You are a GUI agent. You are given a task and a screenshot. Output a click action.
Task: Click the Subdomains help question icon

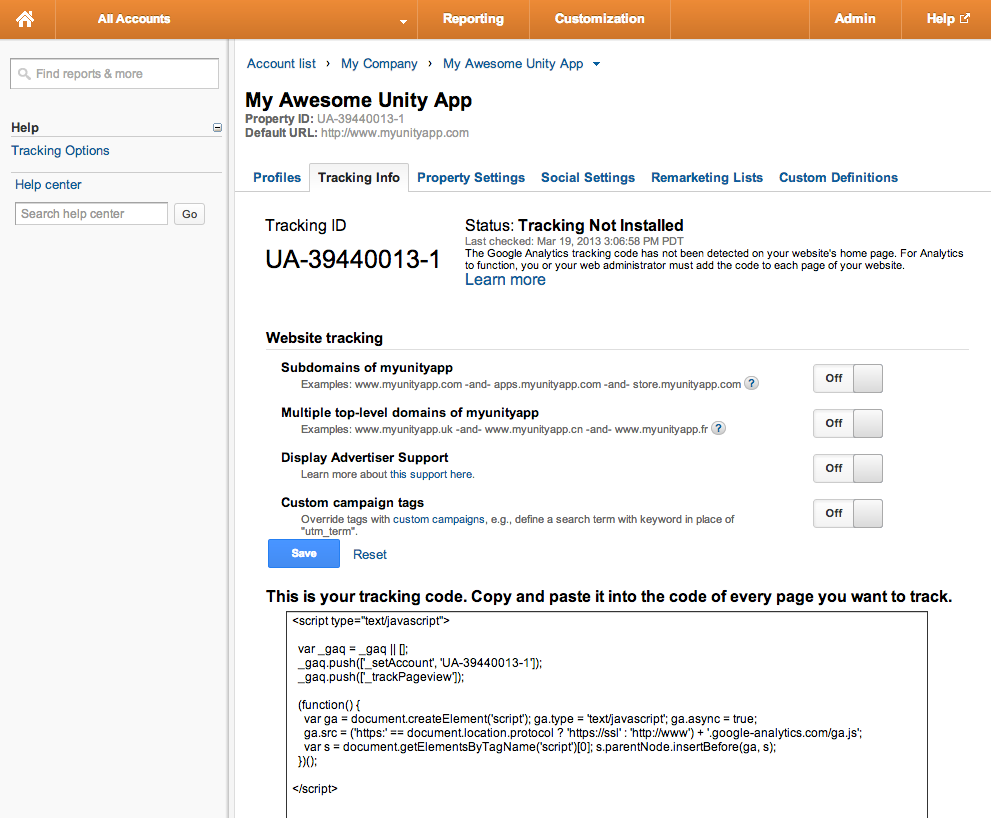[x=751, y=383]
